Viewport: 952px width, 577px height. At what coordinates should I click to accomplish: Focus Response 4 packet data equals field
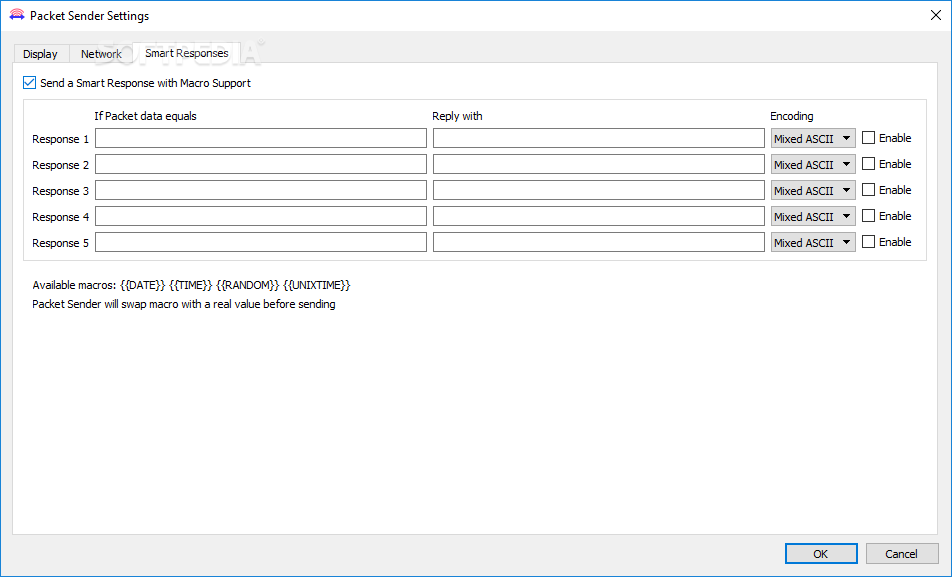pyautogui.click(x=261, y=216)
